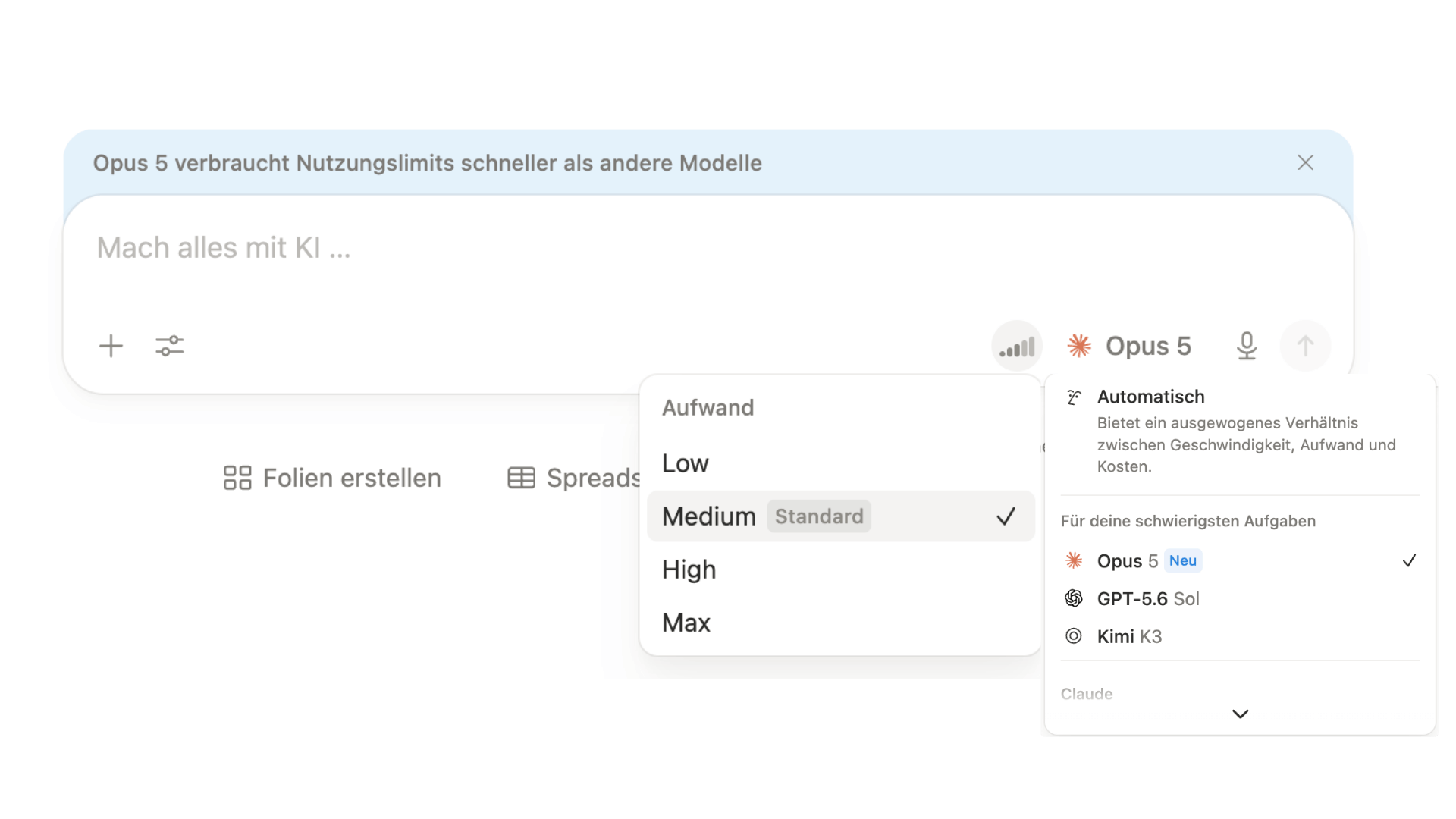Select Low effort level

point(840,463)
